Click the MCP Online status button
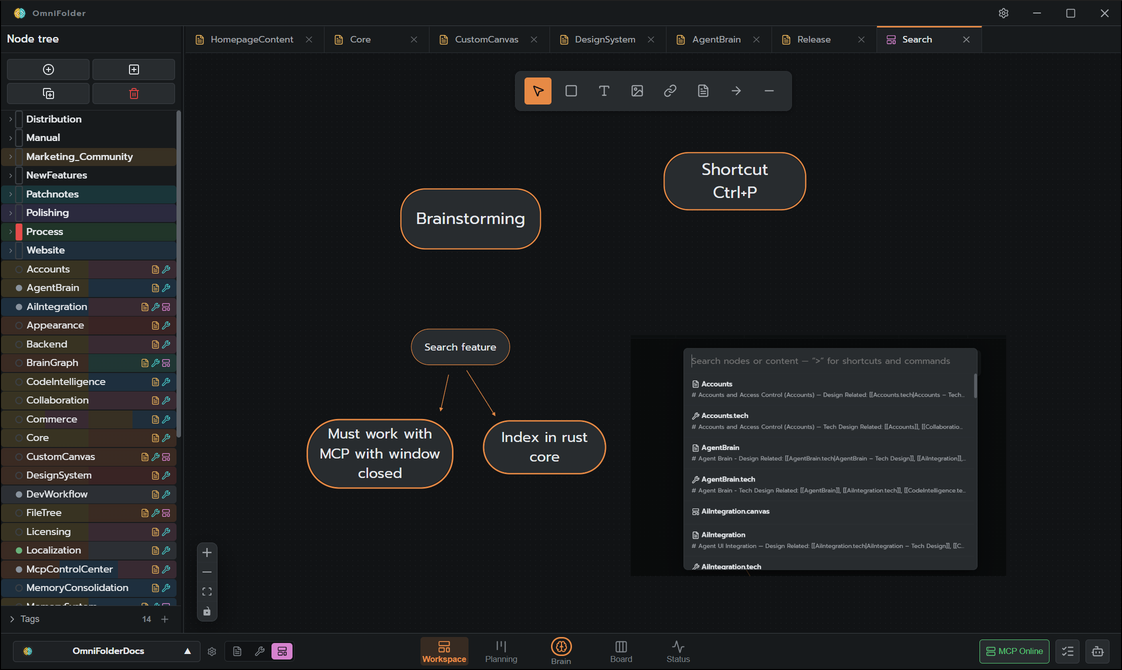 click(x=1014, y=651)
